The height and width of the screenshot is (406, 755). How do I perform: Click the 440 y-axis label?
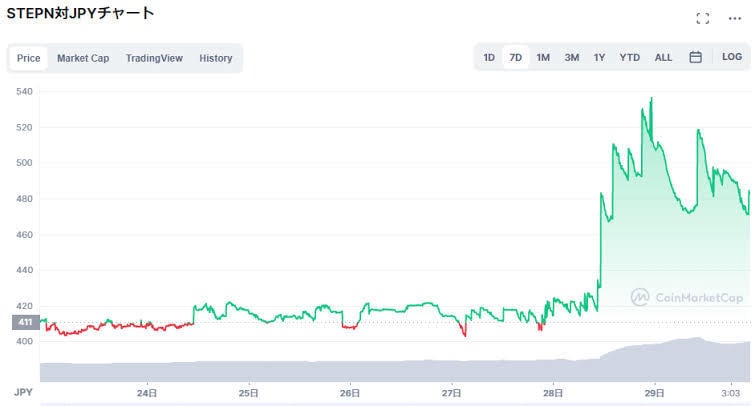point(24,270)
